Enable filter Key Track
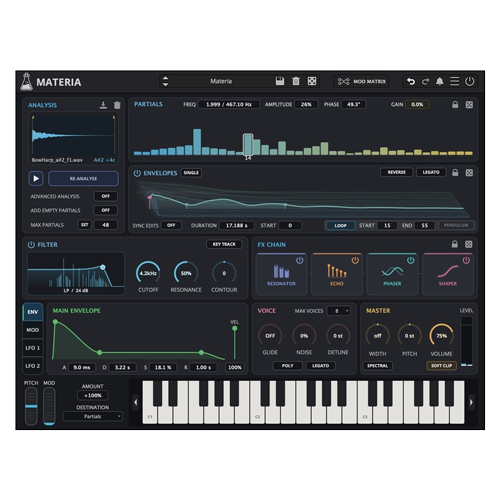The image size is (500, 500). pyautogui.click(x=224, y=244)
